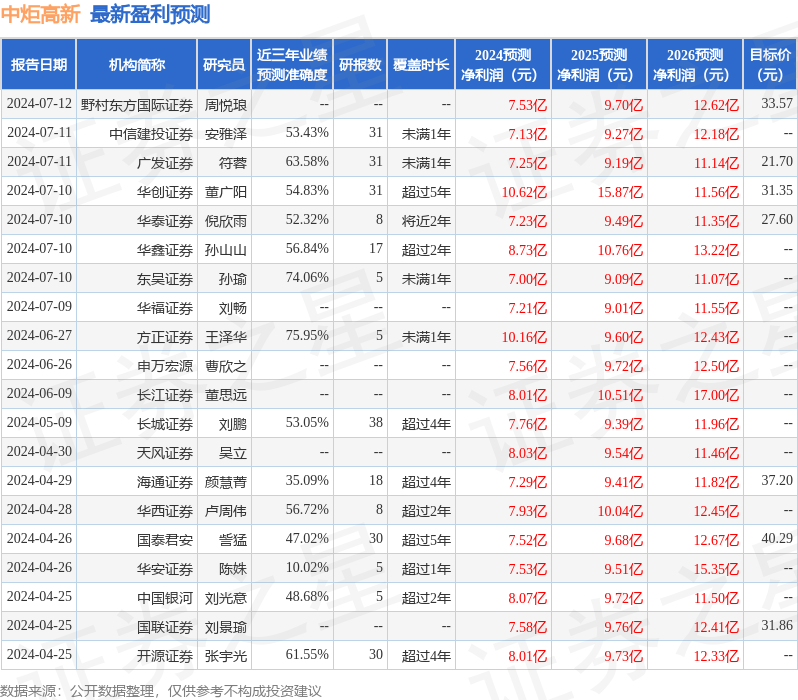Image resolution: width=798 pixels, height=700 pixels.
Task: Click target price 21.70
Action: (777, 162)
